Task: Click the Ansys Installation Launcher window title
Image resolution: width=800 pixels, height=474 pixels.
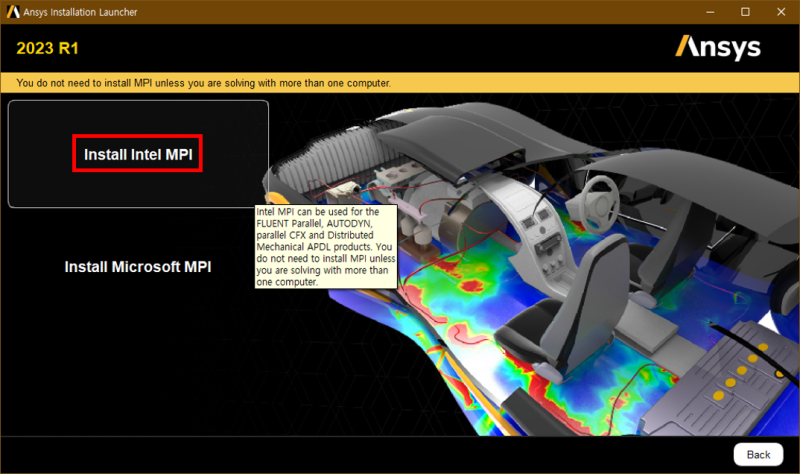Action: pyautogui.click(x=80, y=12)
